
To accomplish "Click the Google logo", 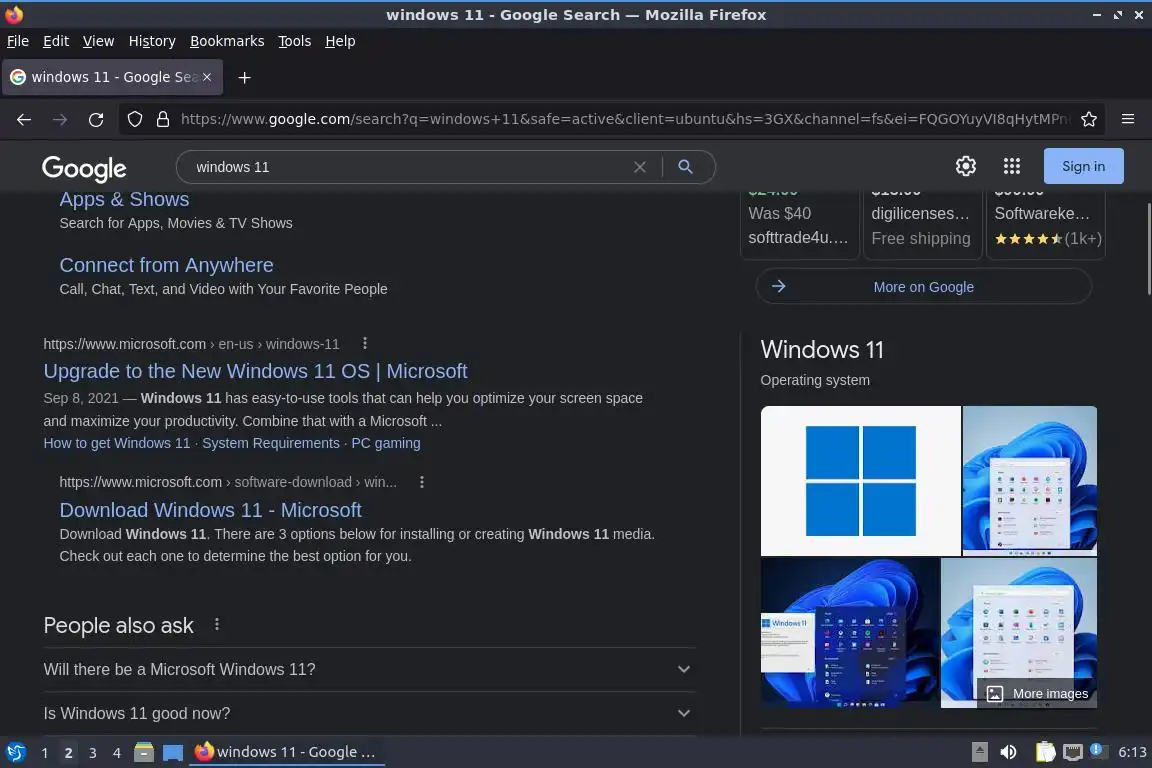I will coord(84,168).
